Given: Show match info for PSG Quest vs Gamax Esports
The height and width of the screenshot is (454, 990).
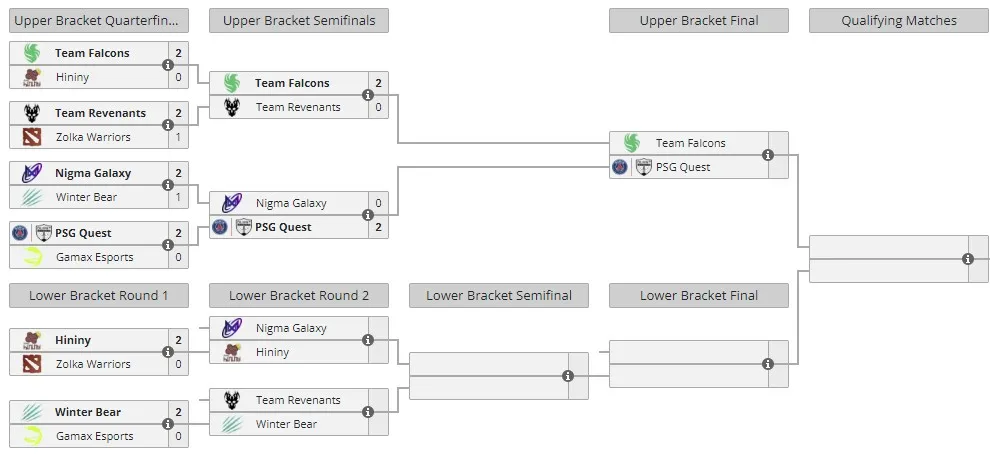Looking at the screenshot, I should coord(168,245).
